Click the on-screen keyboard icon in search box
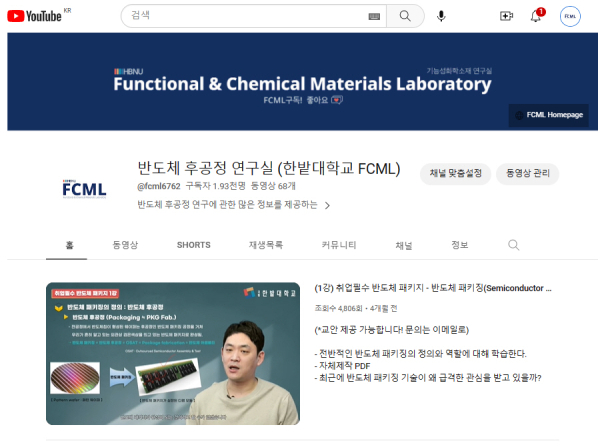Image resolution: width=600 pixels, height=447 pixels. click(x=374, y=16)
